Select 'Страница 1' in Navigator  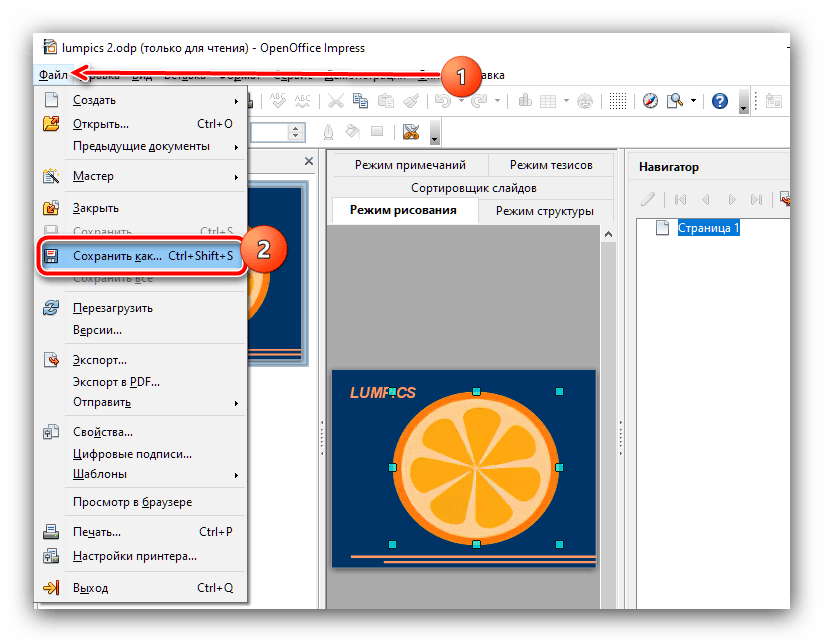(708, 228)
